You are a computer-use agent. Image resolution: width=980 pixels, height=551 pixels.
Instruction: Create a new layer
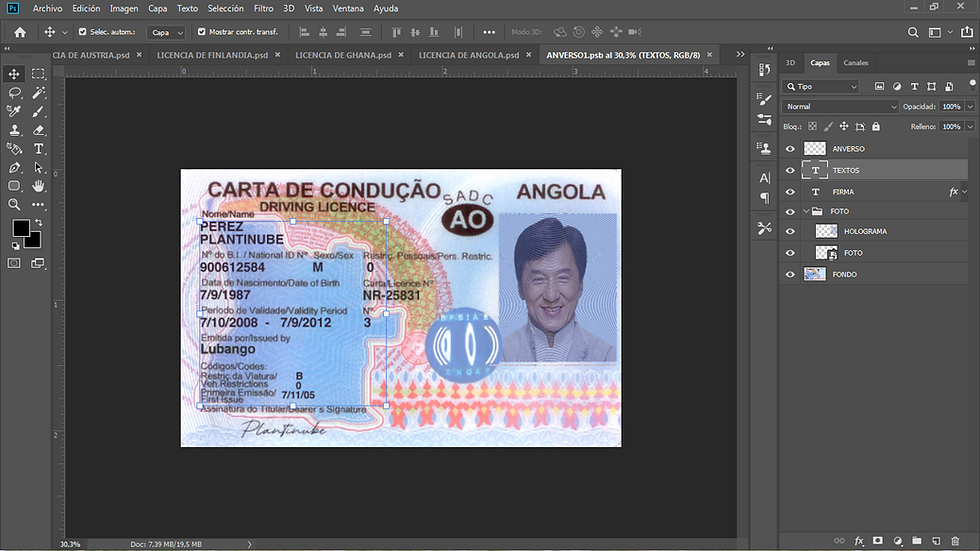tap(936, 541)
